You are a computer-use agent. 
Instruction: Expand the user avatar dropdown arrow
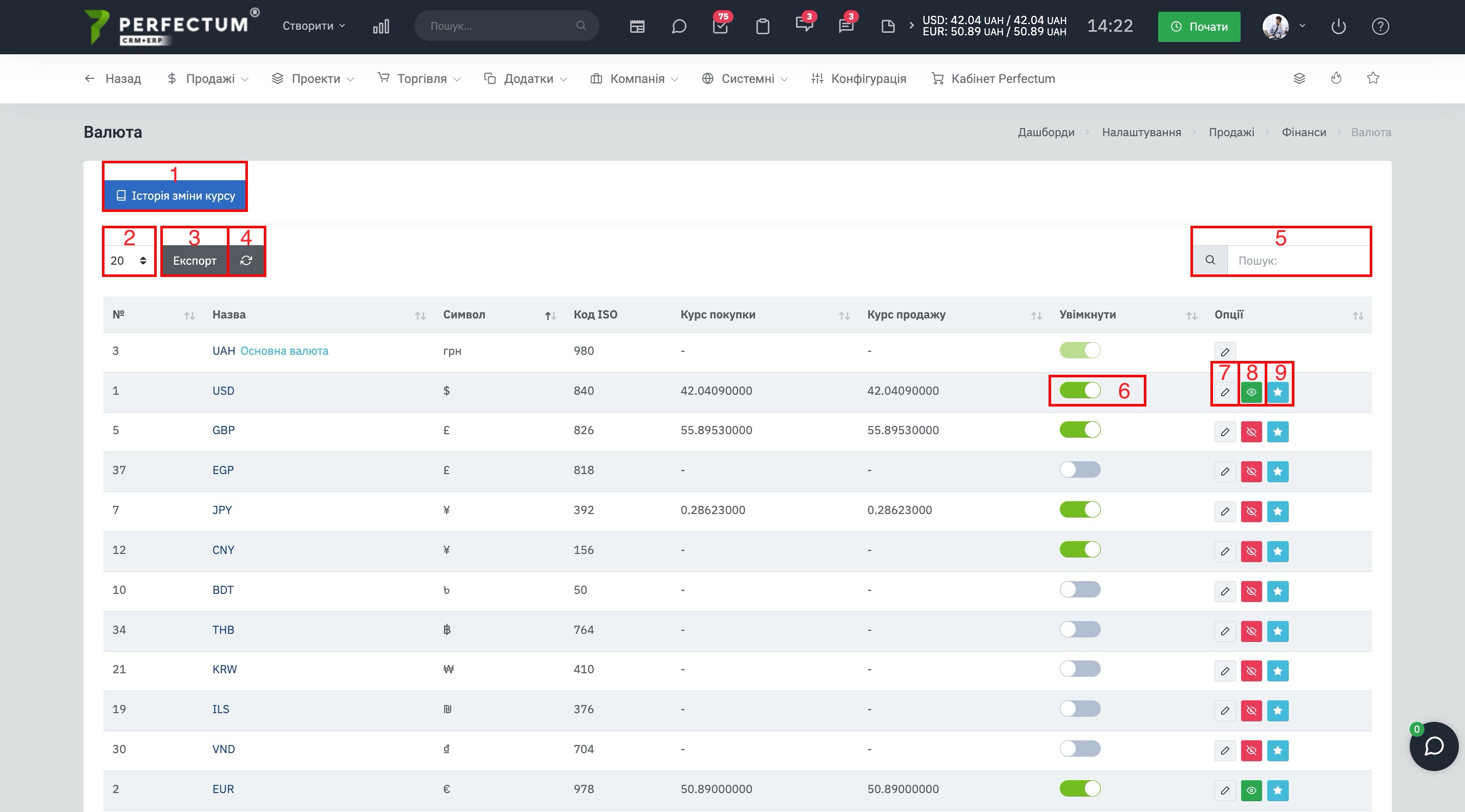[x=1302, y=26]
